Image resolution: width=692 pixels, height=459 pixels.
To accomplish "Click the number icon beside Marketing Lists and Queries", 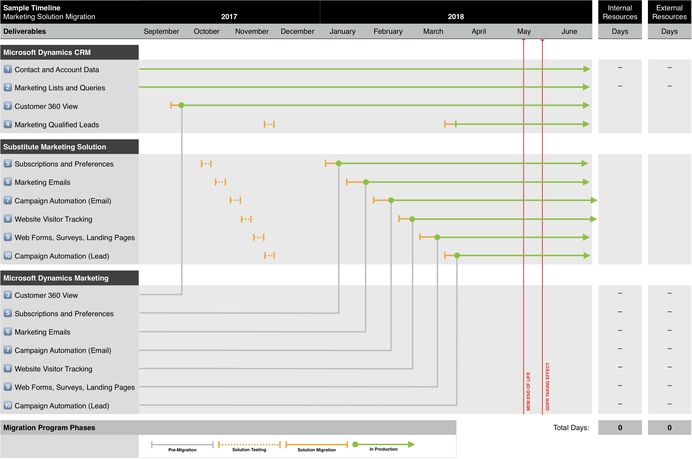I will click(8, 87).
